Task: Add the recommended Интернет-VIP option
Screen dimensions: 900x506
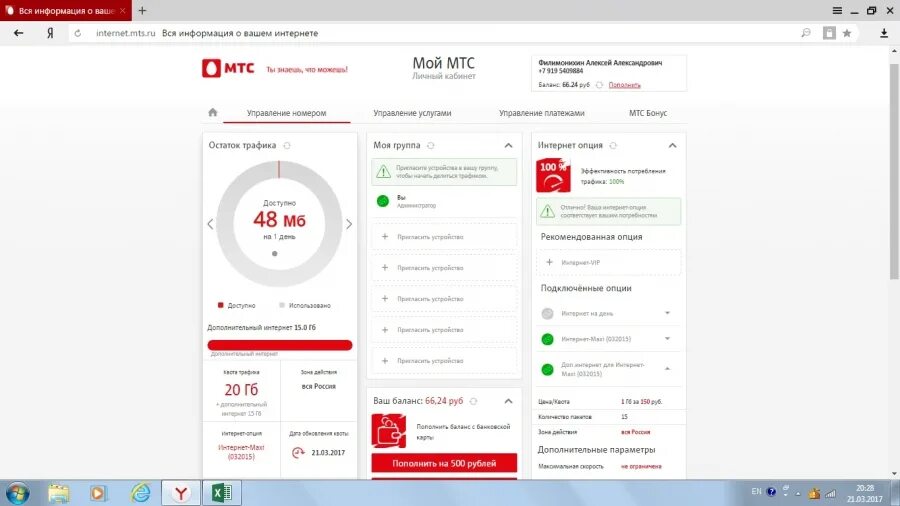Action: click(x=608, y=262)
